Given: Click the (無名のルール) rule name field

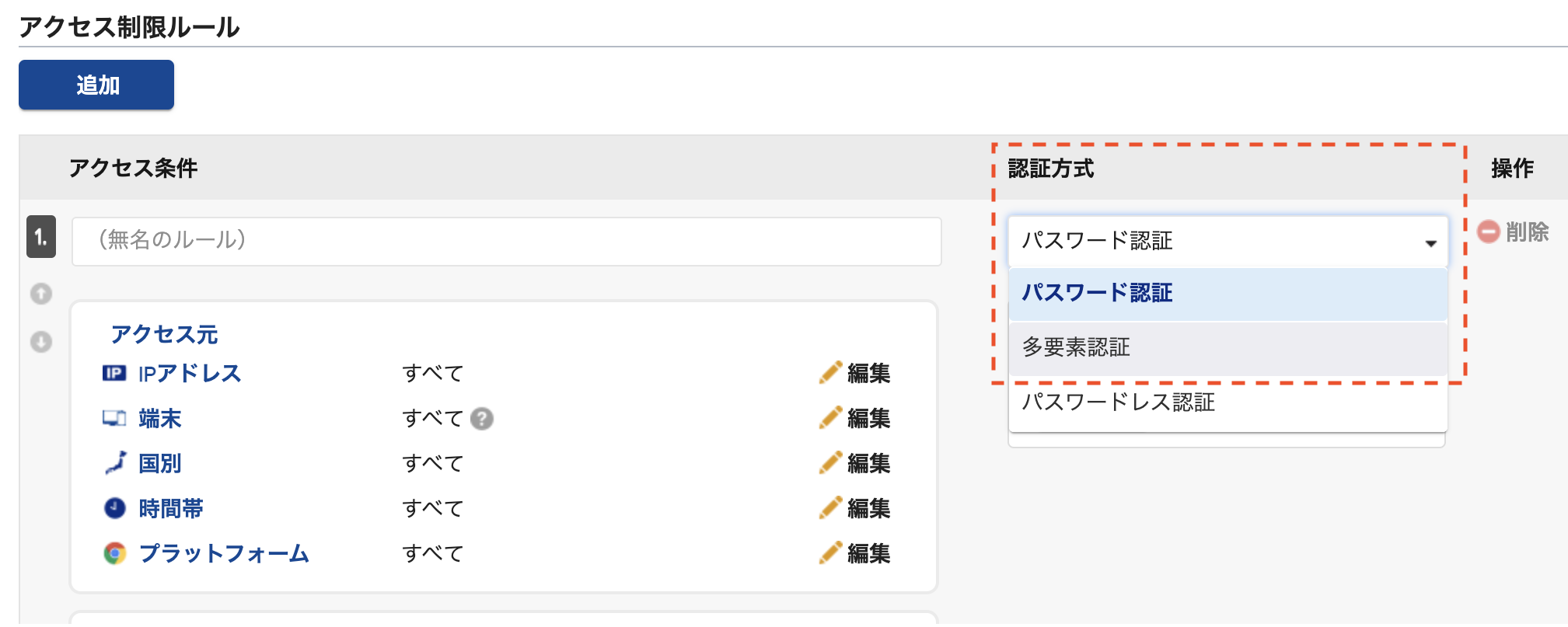Looking at the screenshot, I should tap(507, 241).
